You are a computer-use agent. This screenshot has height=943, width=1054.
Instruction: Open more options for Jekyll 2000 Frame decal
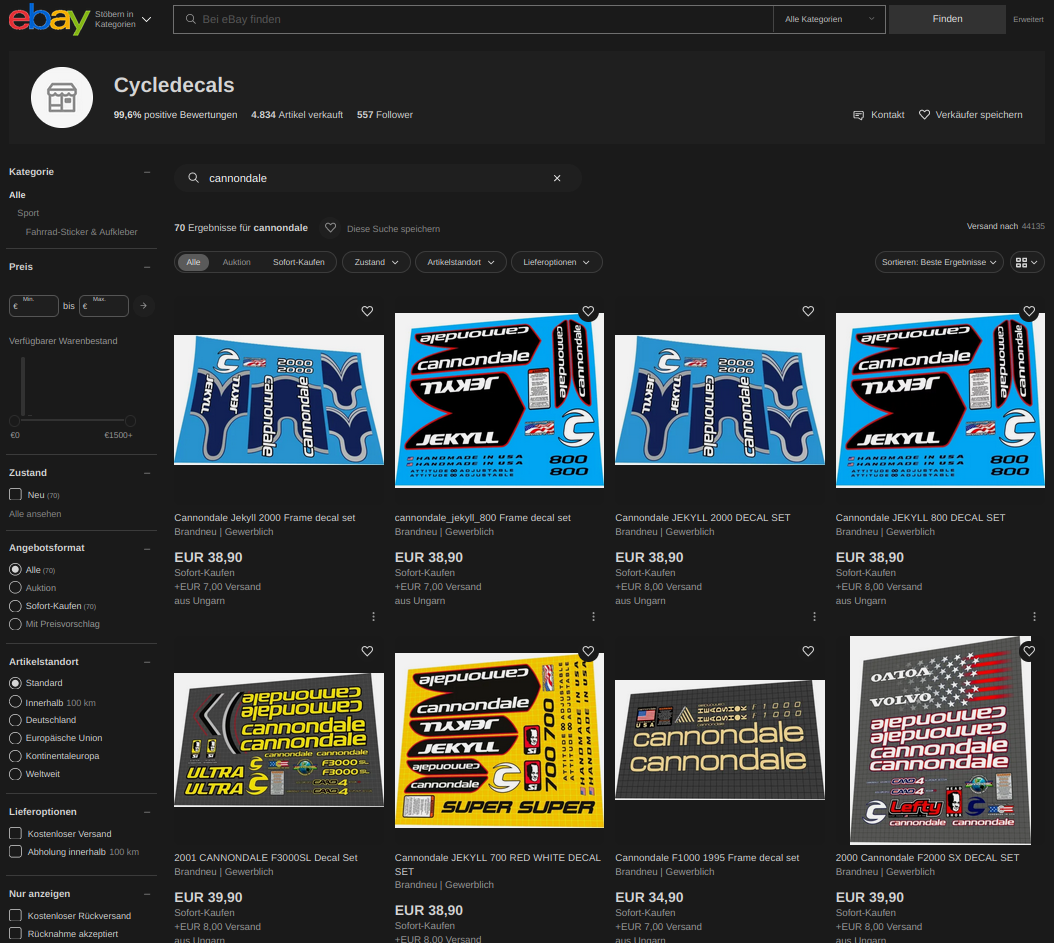coord(374,616)
